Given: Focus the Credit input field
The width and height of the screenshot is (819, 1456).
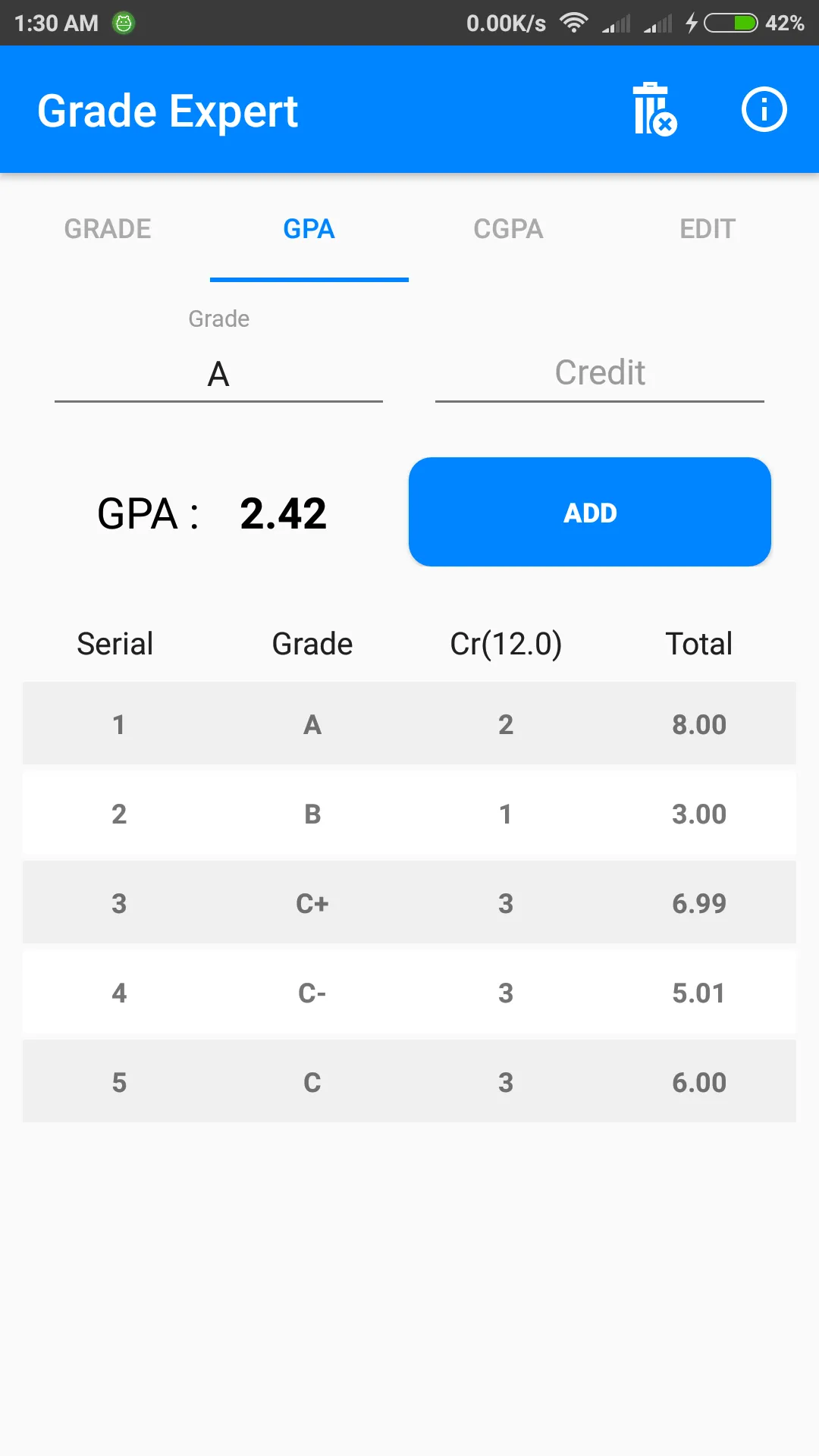Looking at the screenshot, I should [x=600, y=373].
